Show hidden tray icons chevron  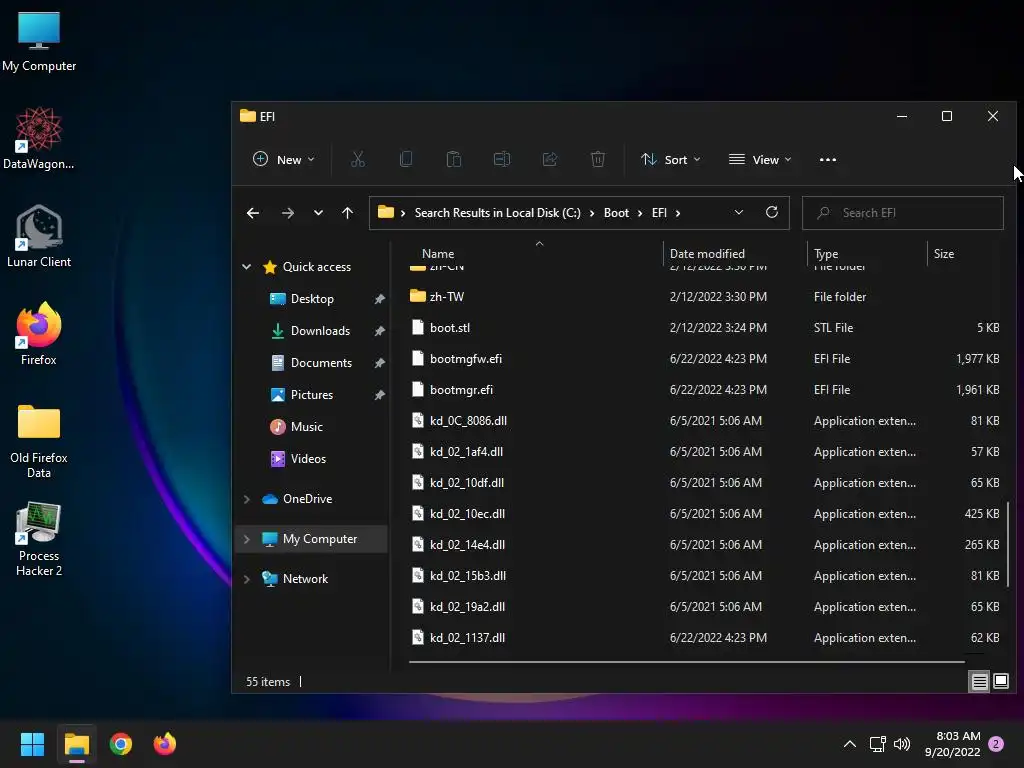(x=850, y=744)
